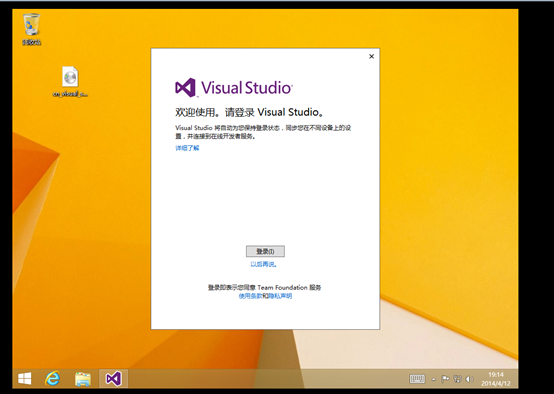Select the Visual Studio disc image file on desktop
Screen dimensions: 554x394
tap(70, 81)
